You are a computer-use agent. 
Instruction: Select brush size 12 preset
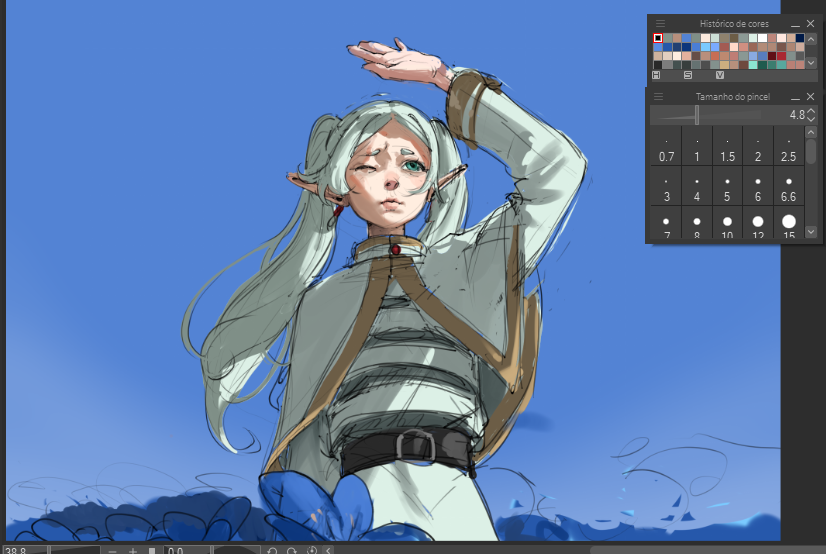pos(758,224)
